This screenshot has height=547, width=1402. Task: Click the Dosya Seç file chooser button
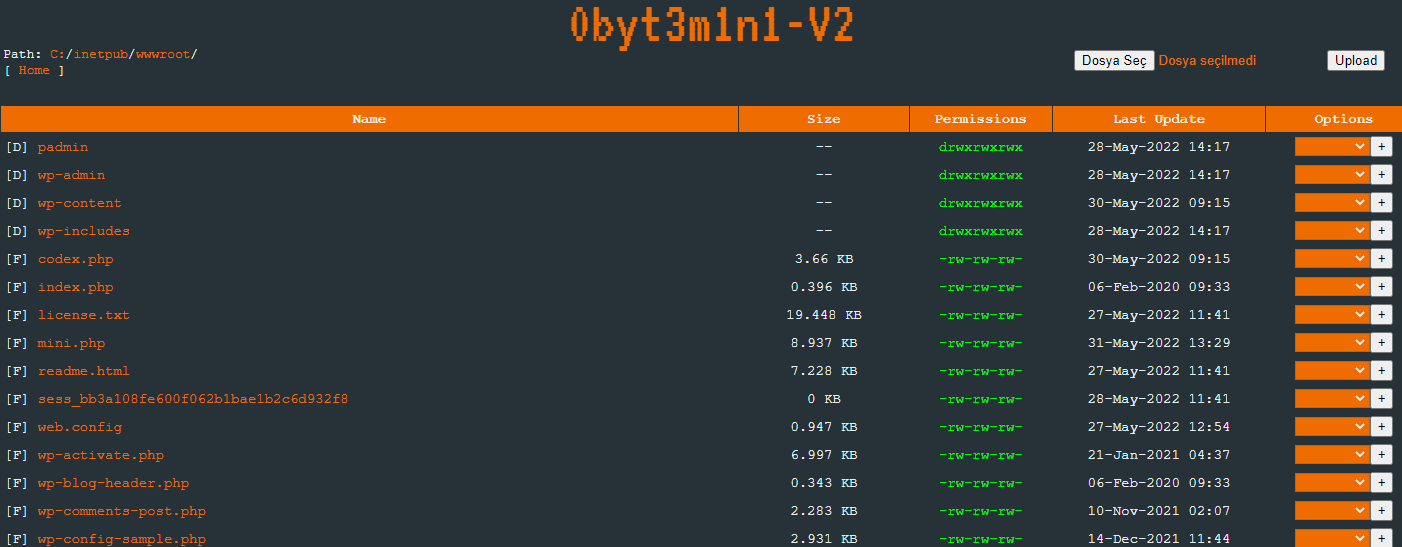(1114, 61)
